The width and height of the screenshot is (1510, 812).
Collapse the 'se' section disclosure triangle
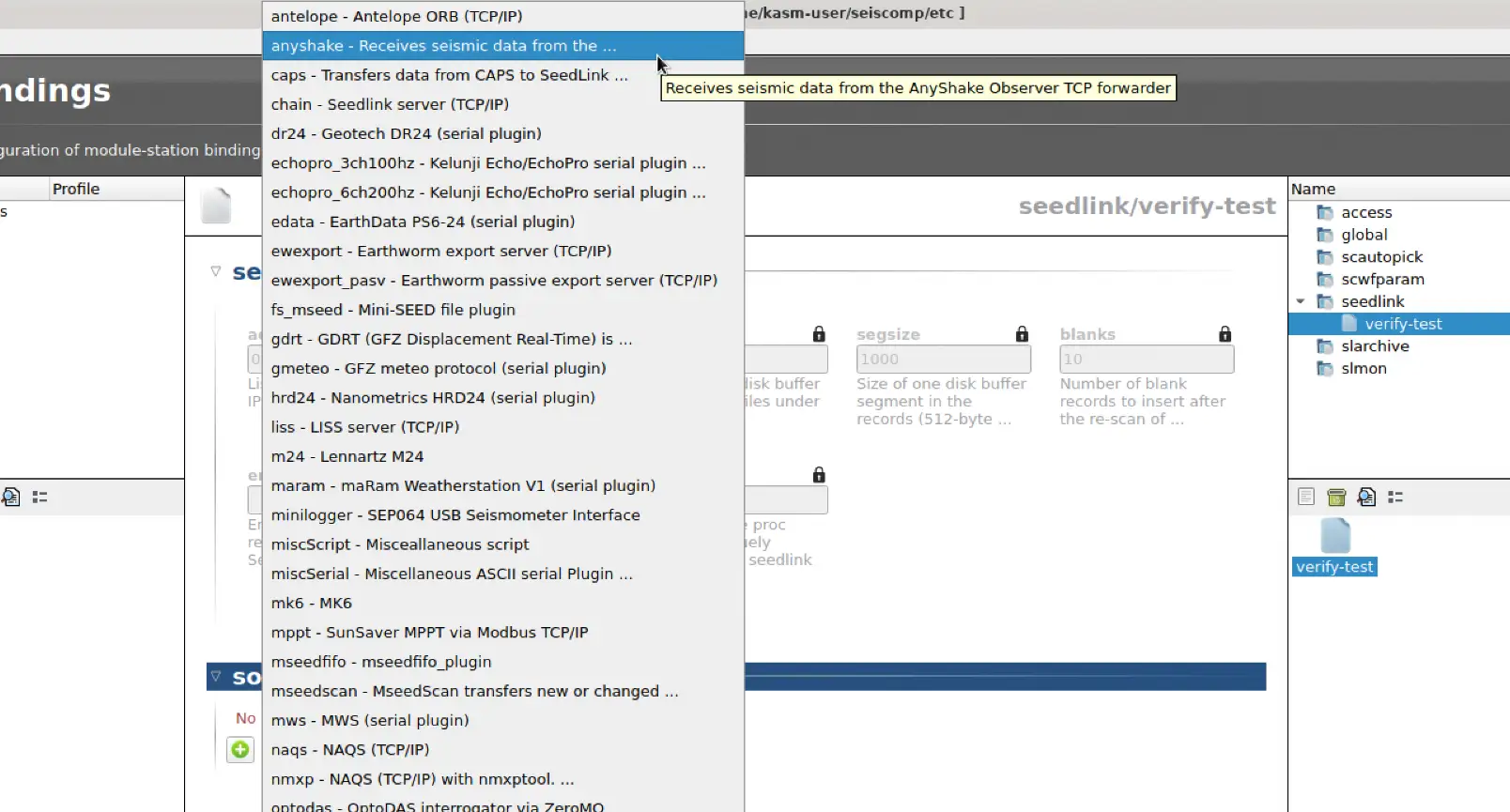coord(216,271)
